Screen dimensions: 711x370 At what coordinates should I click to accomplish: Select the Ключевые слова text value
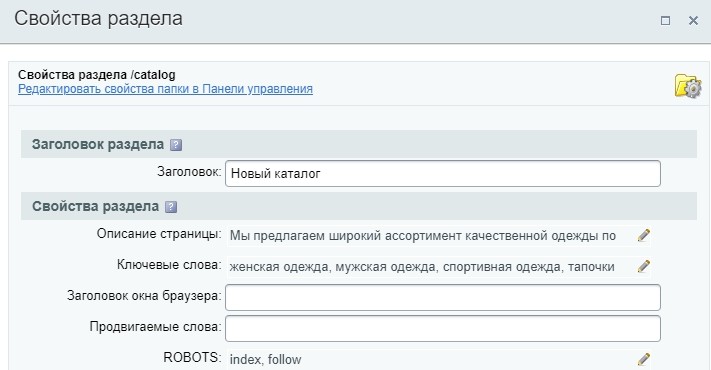pos(422,267)
